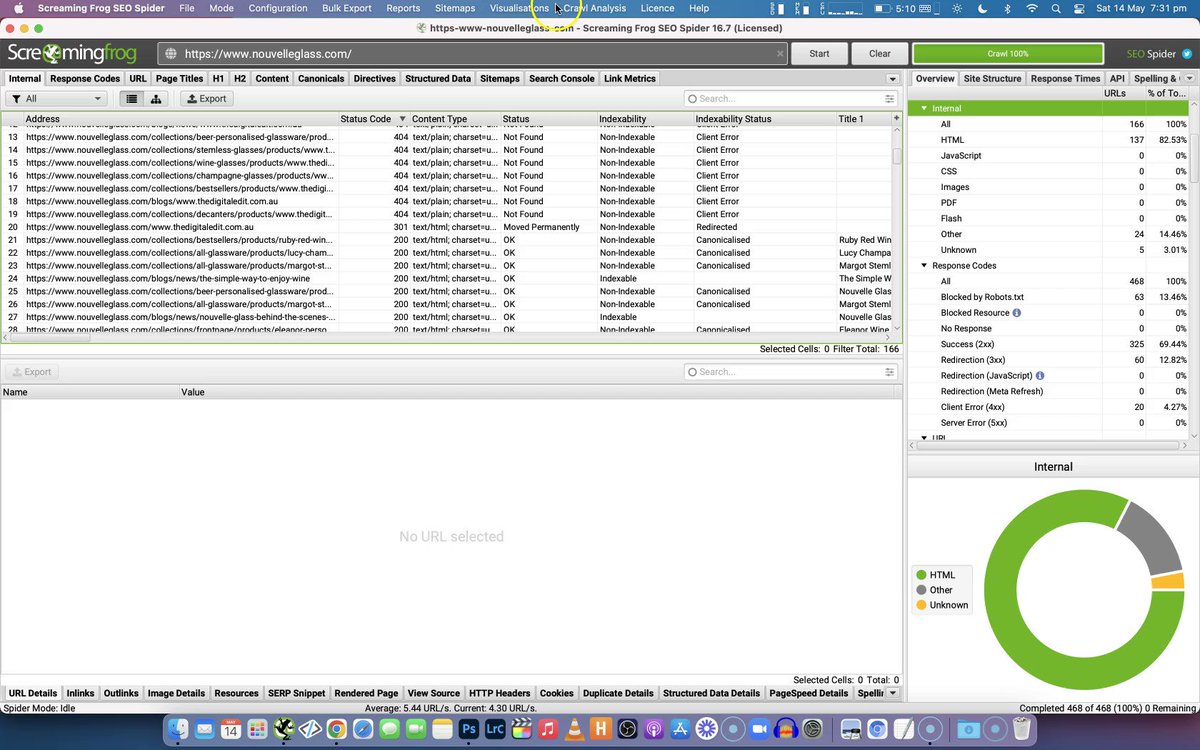
Task: Open the Link Metrics tab
Action: click(629, 78)
